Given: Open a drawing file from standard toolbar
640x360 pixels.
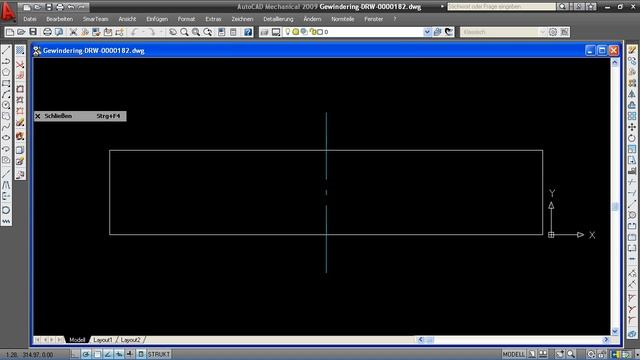Looking at the screenshot, I should point(21,32).
